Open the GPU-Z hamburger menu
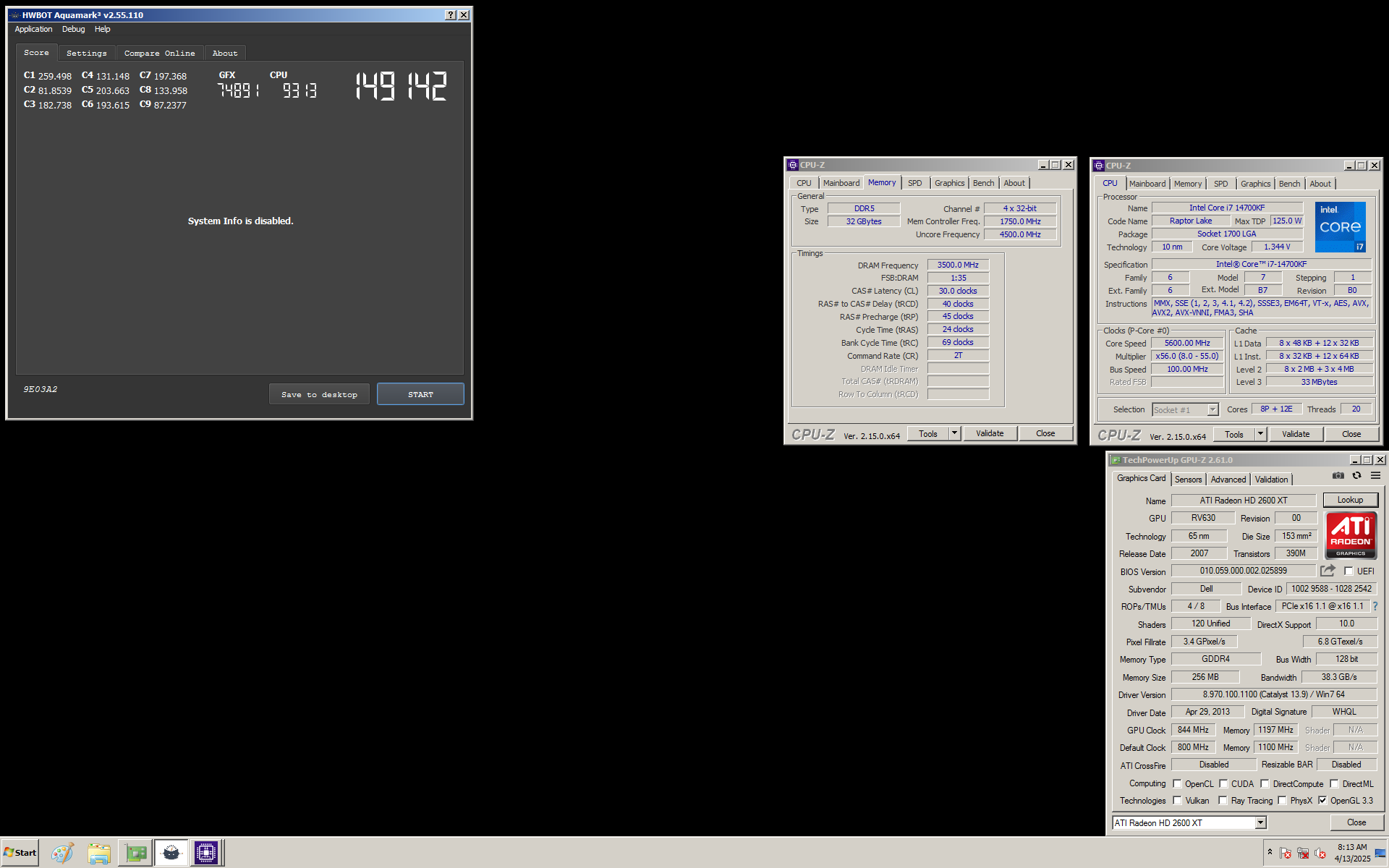 1375,476
